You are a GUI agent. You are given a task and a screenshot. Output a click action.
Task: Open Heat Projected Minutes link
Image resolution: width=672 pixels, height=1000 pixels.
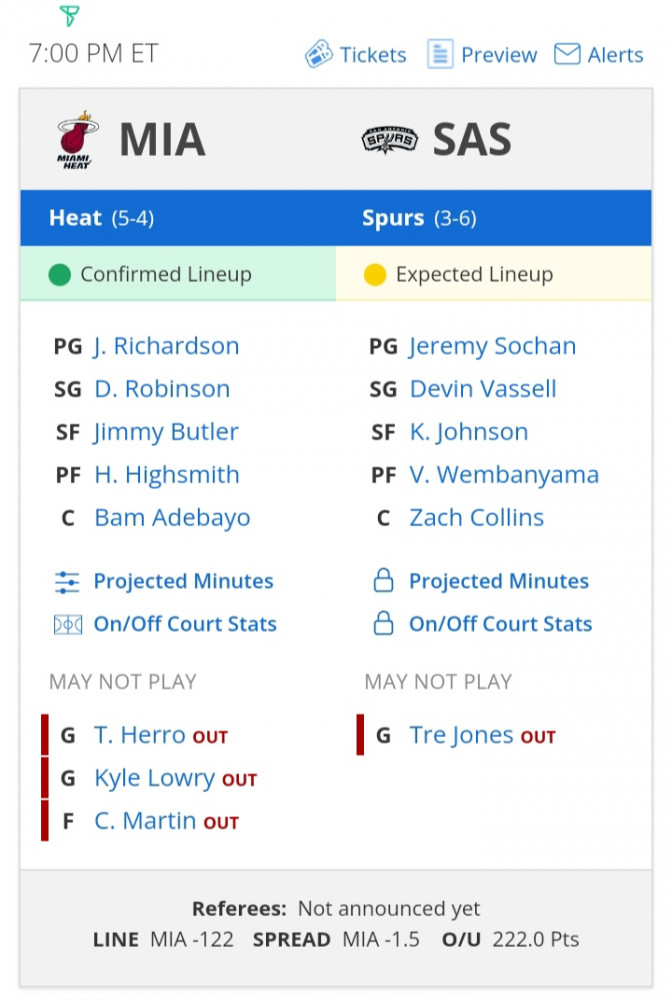184,581
